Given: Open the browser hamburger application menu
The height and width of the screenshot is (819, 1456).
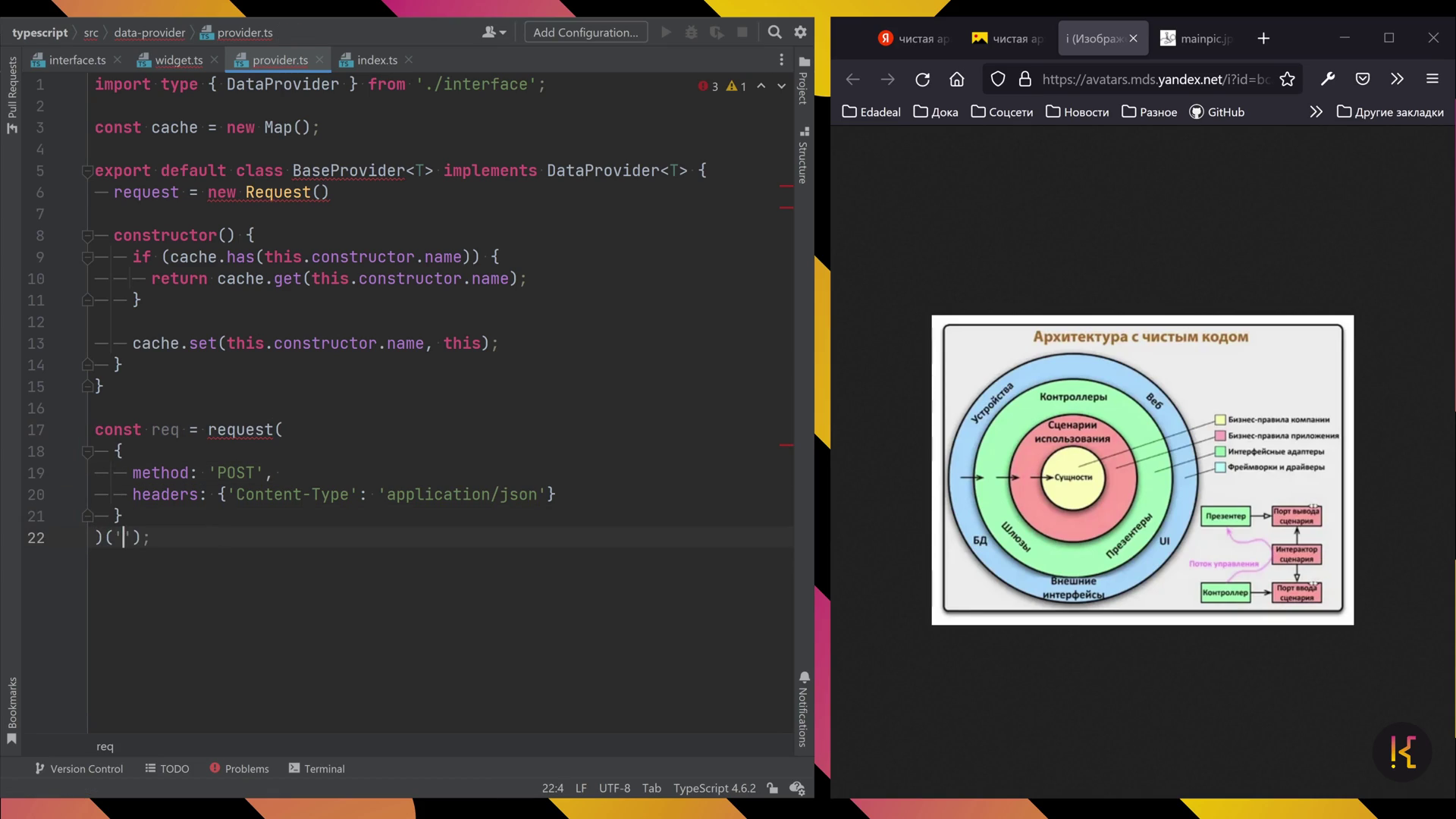Looking at the screenshot, I should [x=1432, y=79].
